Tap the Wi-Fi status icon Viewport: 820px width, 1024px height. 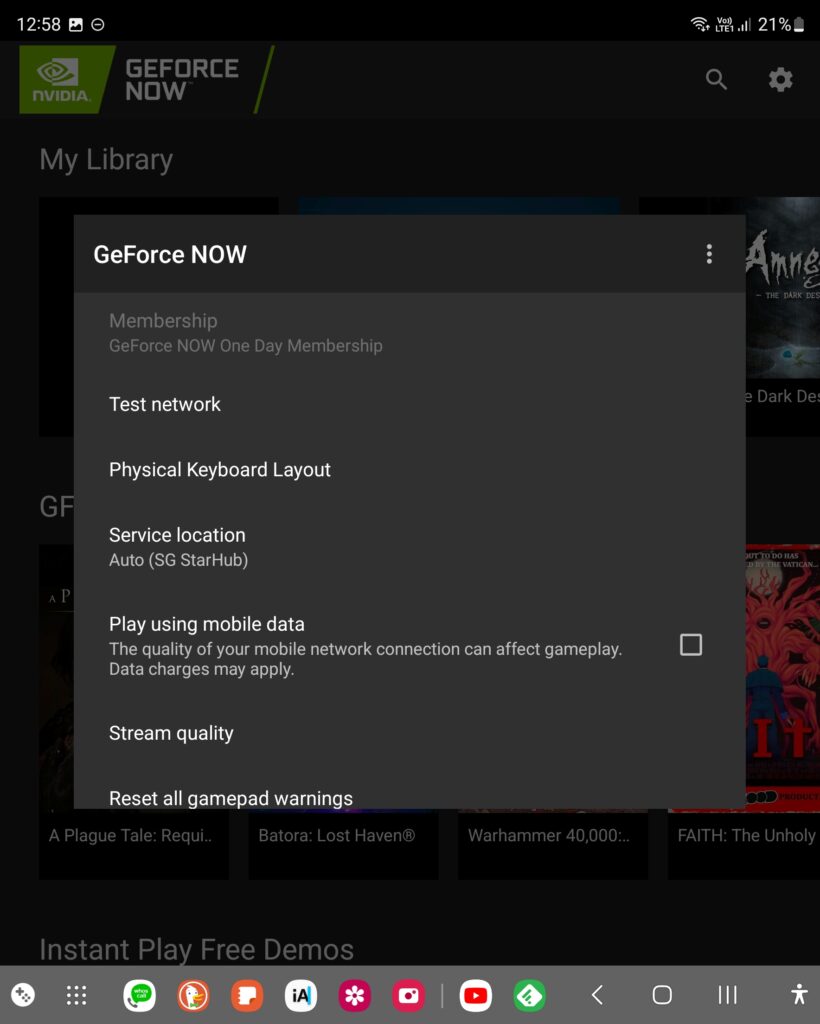pos(700,25)
